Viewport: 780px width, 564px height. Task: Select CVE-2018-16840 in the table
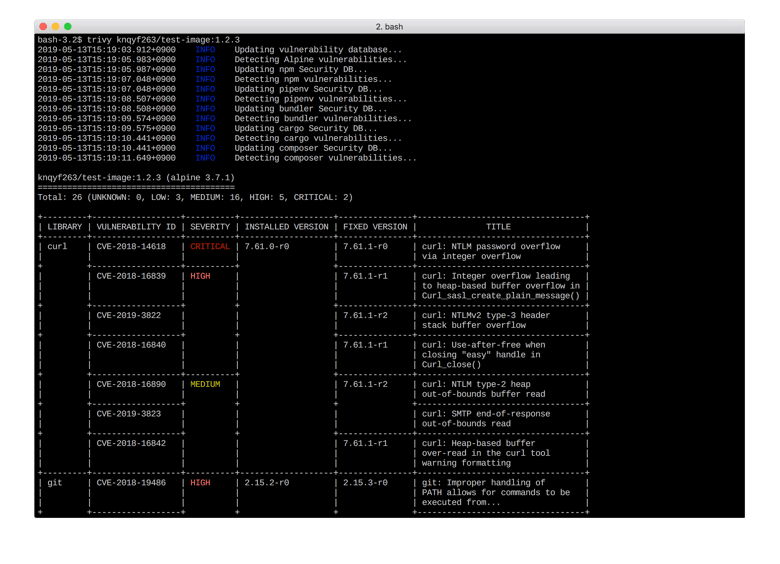pyautogui.click(x=131, y=345)
